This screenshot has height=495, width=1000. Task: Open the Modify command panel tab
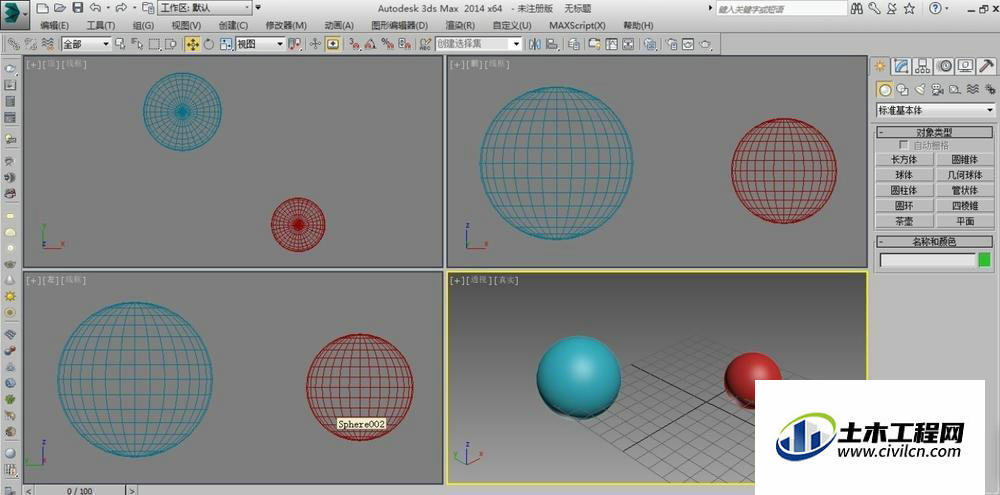coord(901,66)
